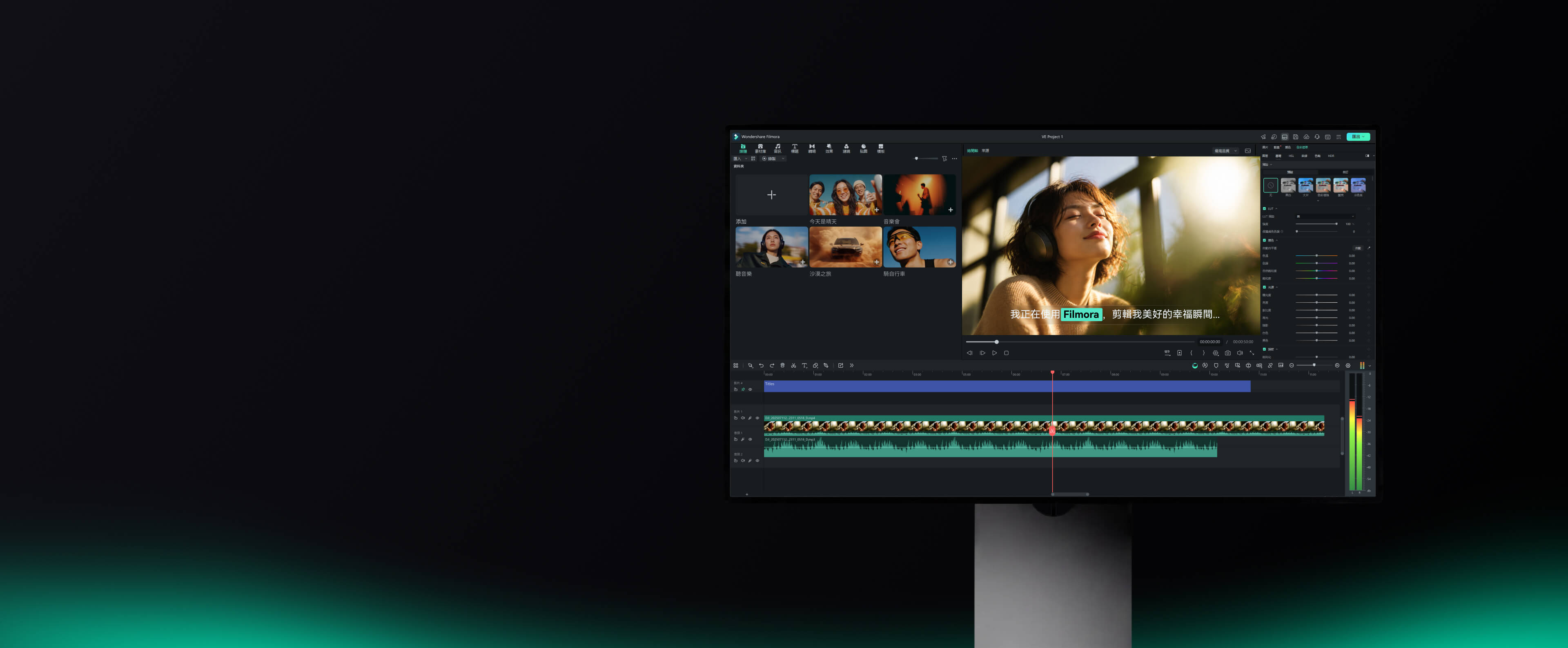Toggle eye icon on DJI mp4 video track
This screenshot has height=648, width=1568.
point(757,418)
